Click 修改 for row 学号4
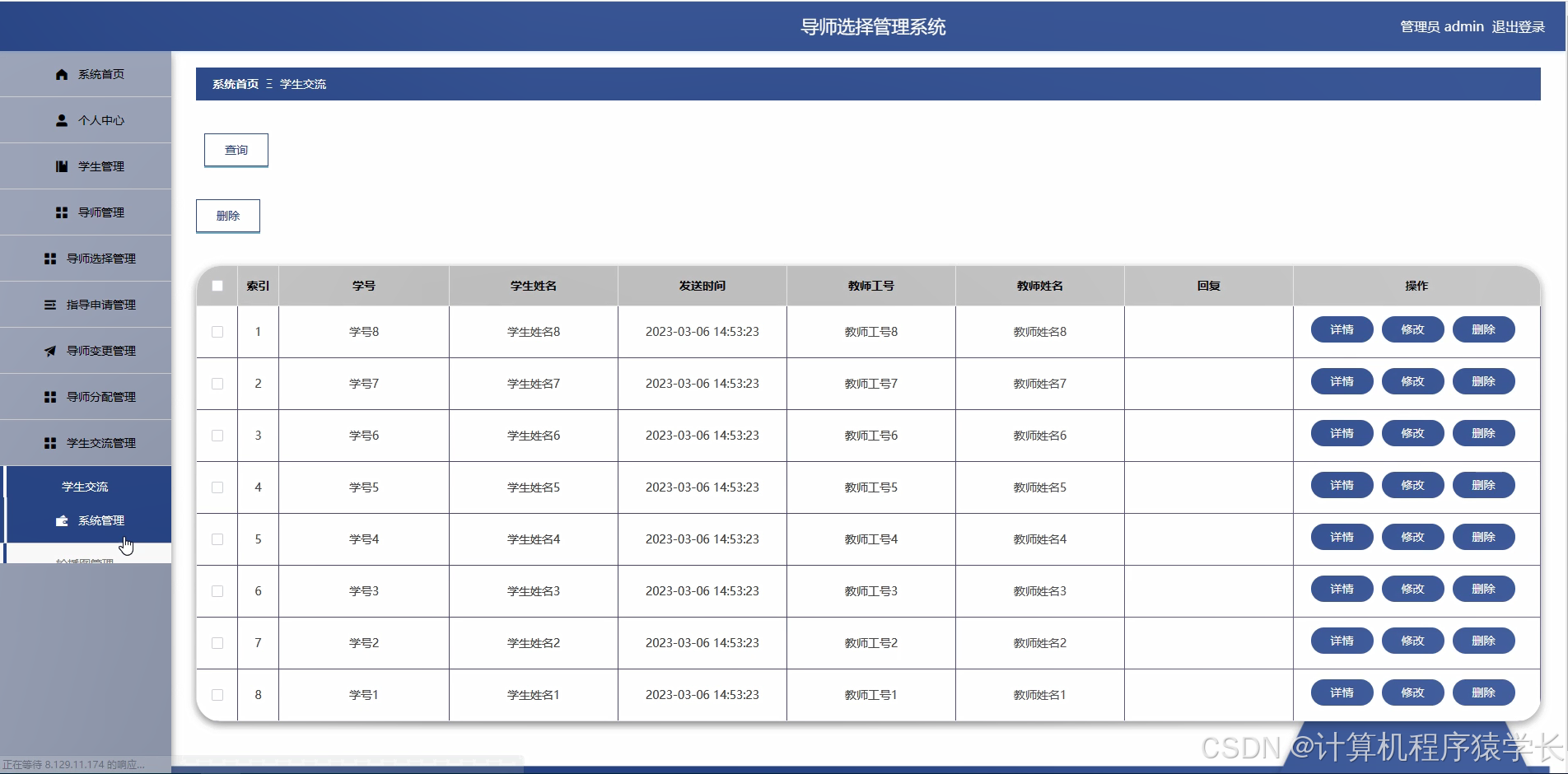This screenshot has height=774, width=1568. [x=1412, y=537]
